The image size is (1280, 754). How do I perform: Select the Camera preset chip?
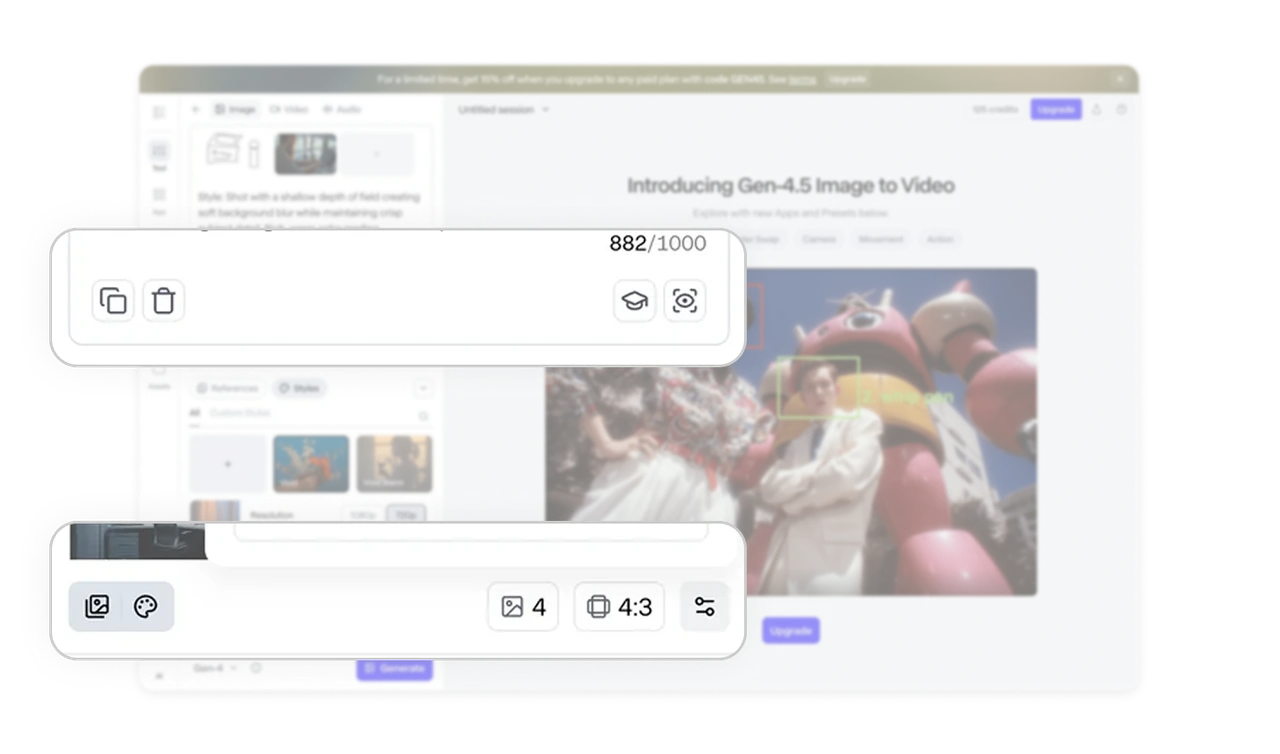(x=818, y=239)
